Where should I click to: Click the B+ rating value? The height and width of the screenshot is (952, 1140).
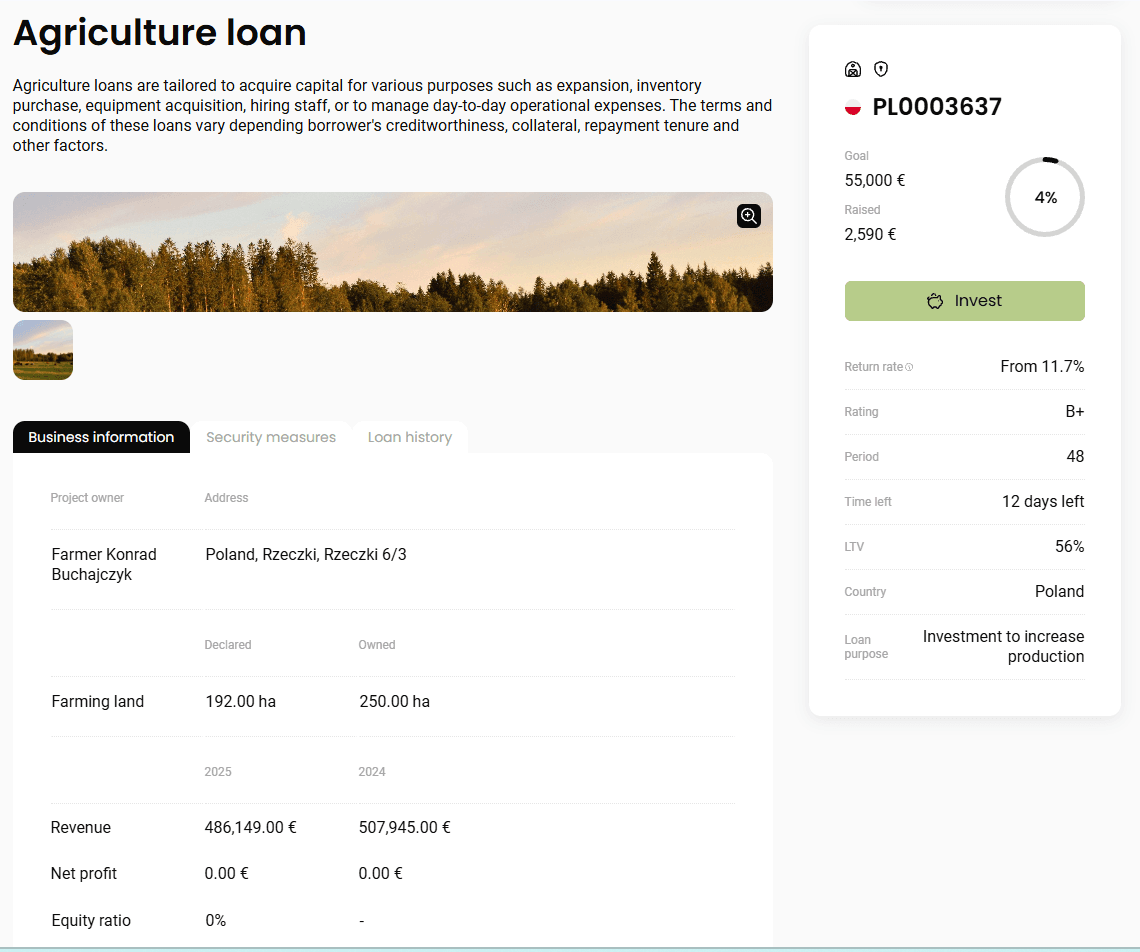click(x=1075, y=412)
